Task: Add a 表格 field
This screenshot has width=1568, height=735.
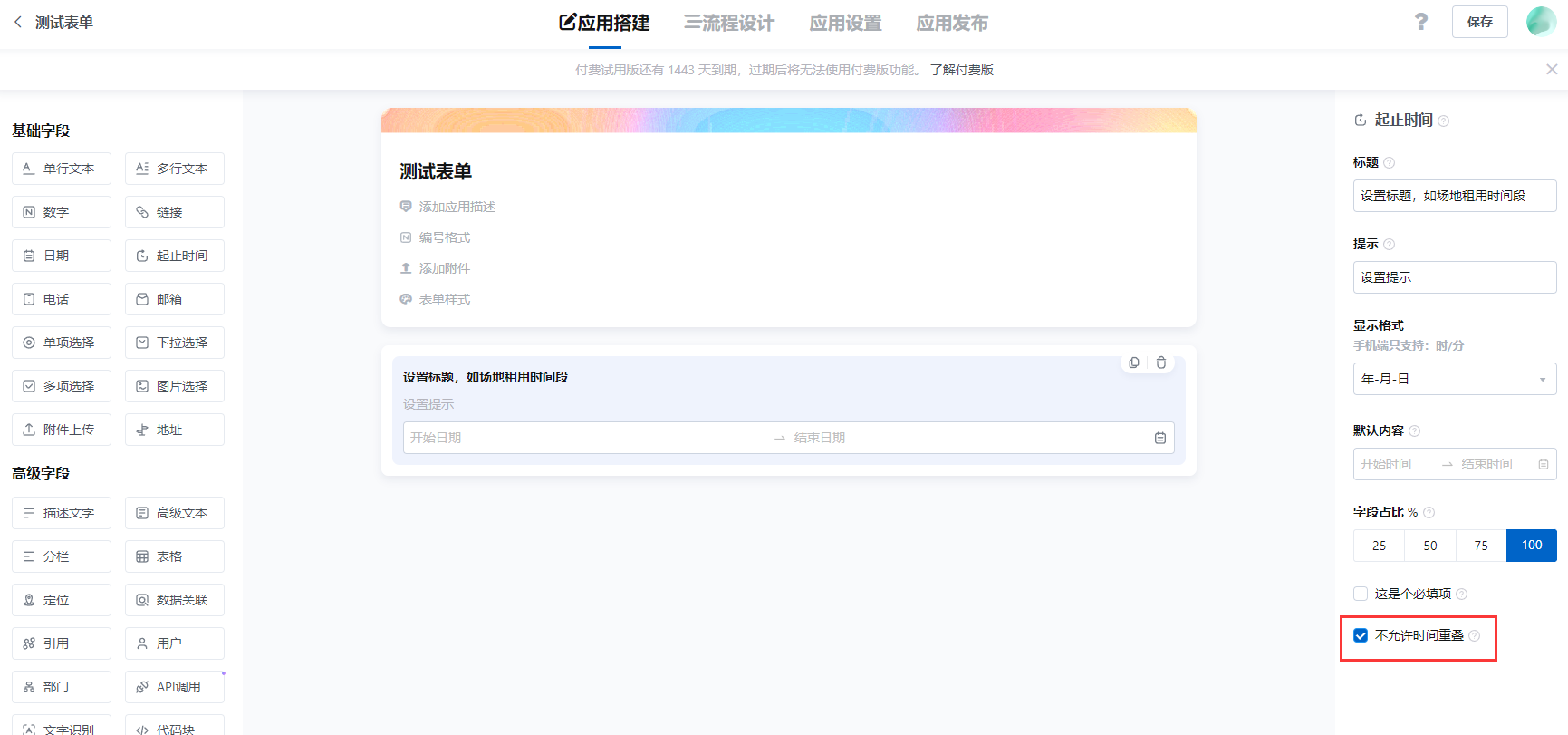Action: click(175, 556)
